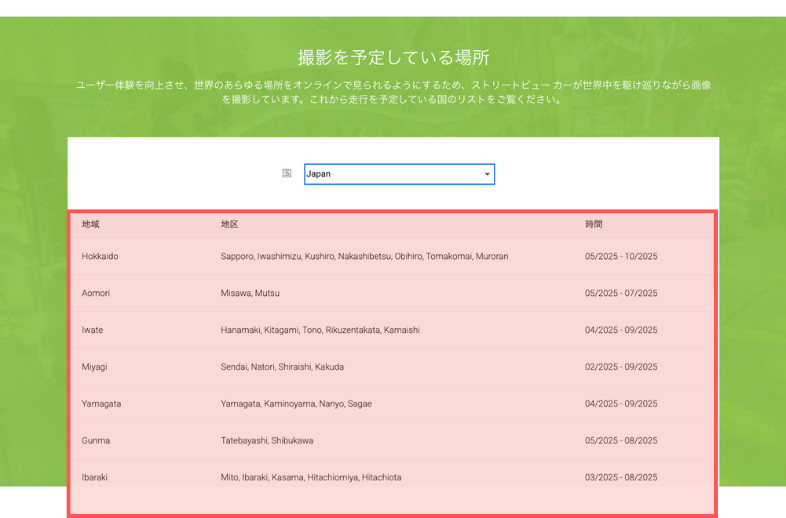Select the Iwate region cell
The width and height of the screenshot is (786, 518).
click(92, 330)
